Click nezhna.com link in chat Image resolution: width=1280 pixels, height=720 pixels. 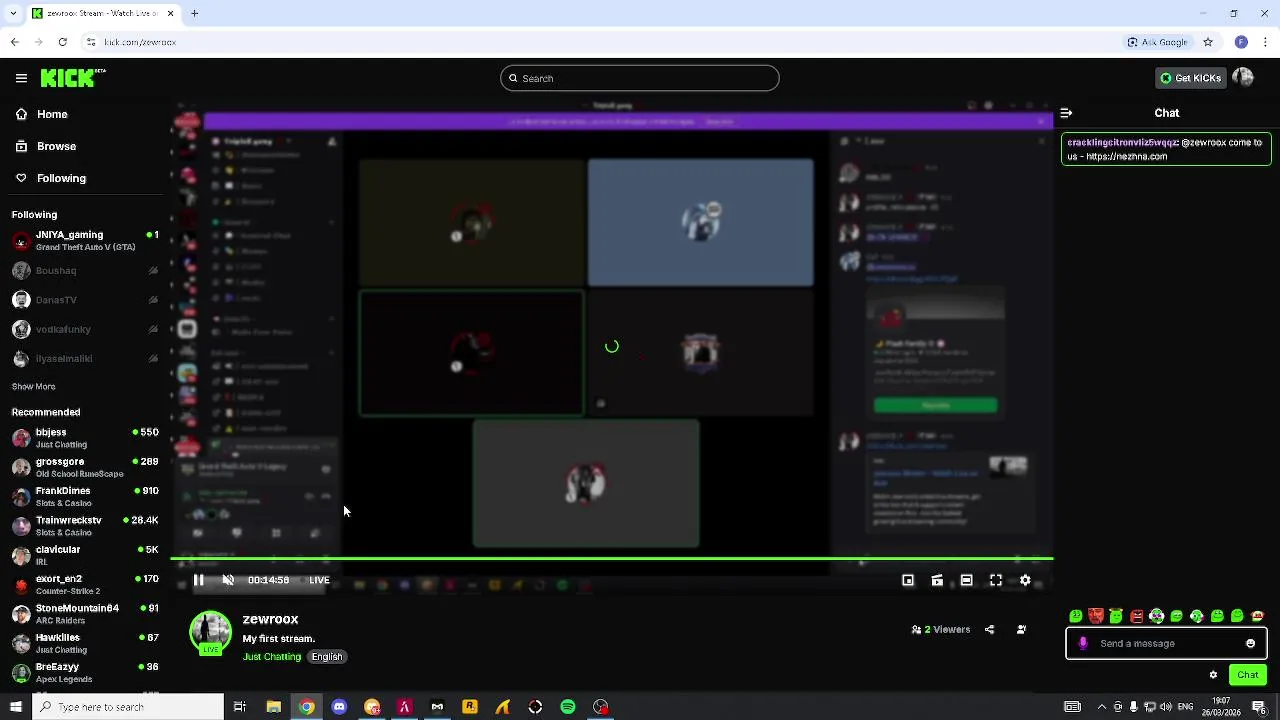[1126, 157]
